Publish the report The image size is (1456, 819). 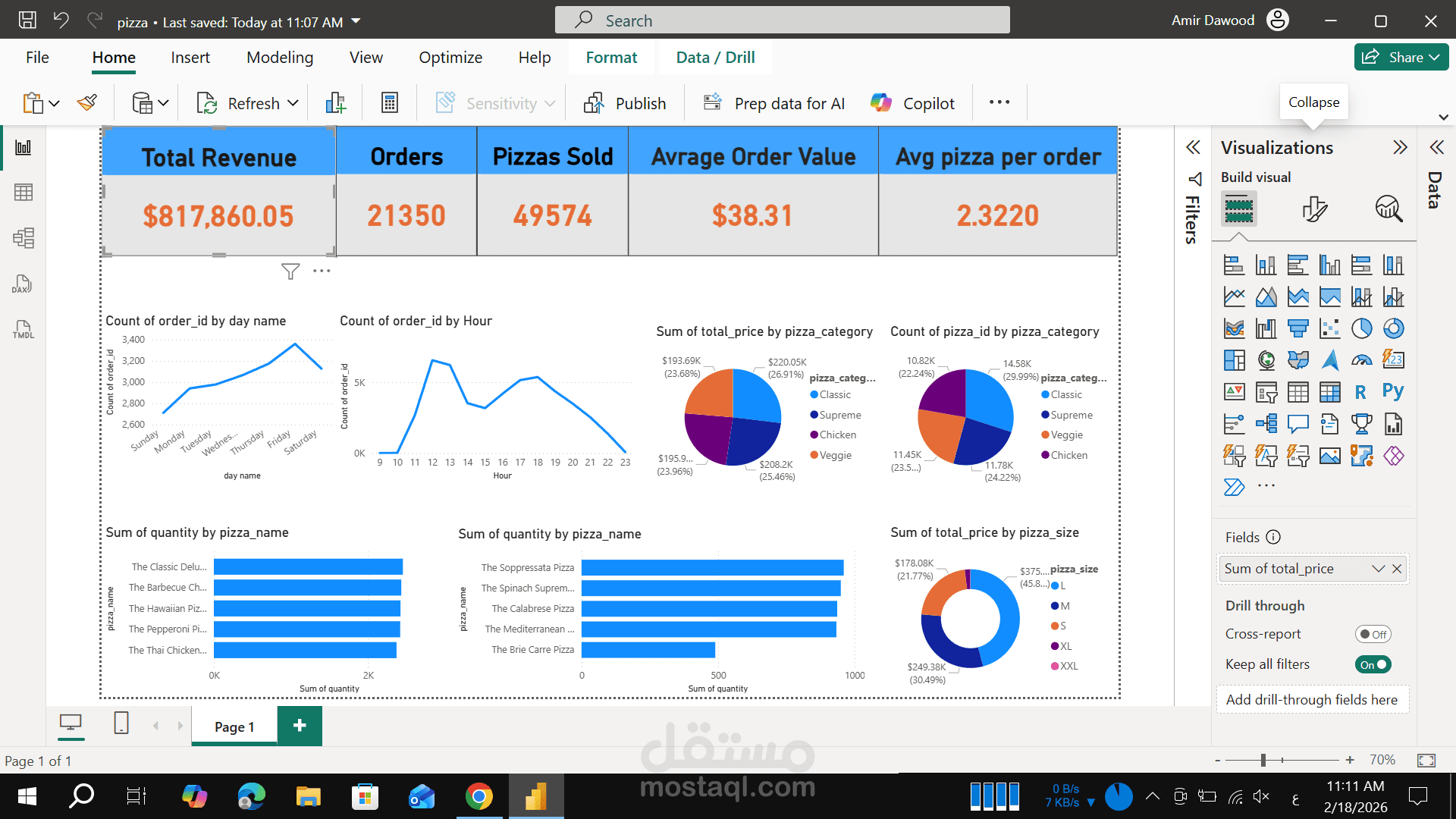point(624,102)
